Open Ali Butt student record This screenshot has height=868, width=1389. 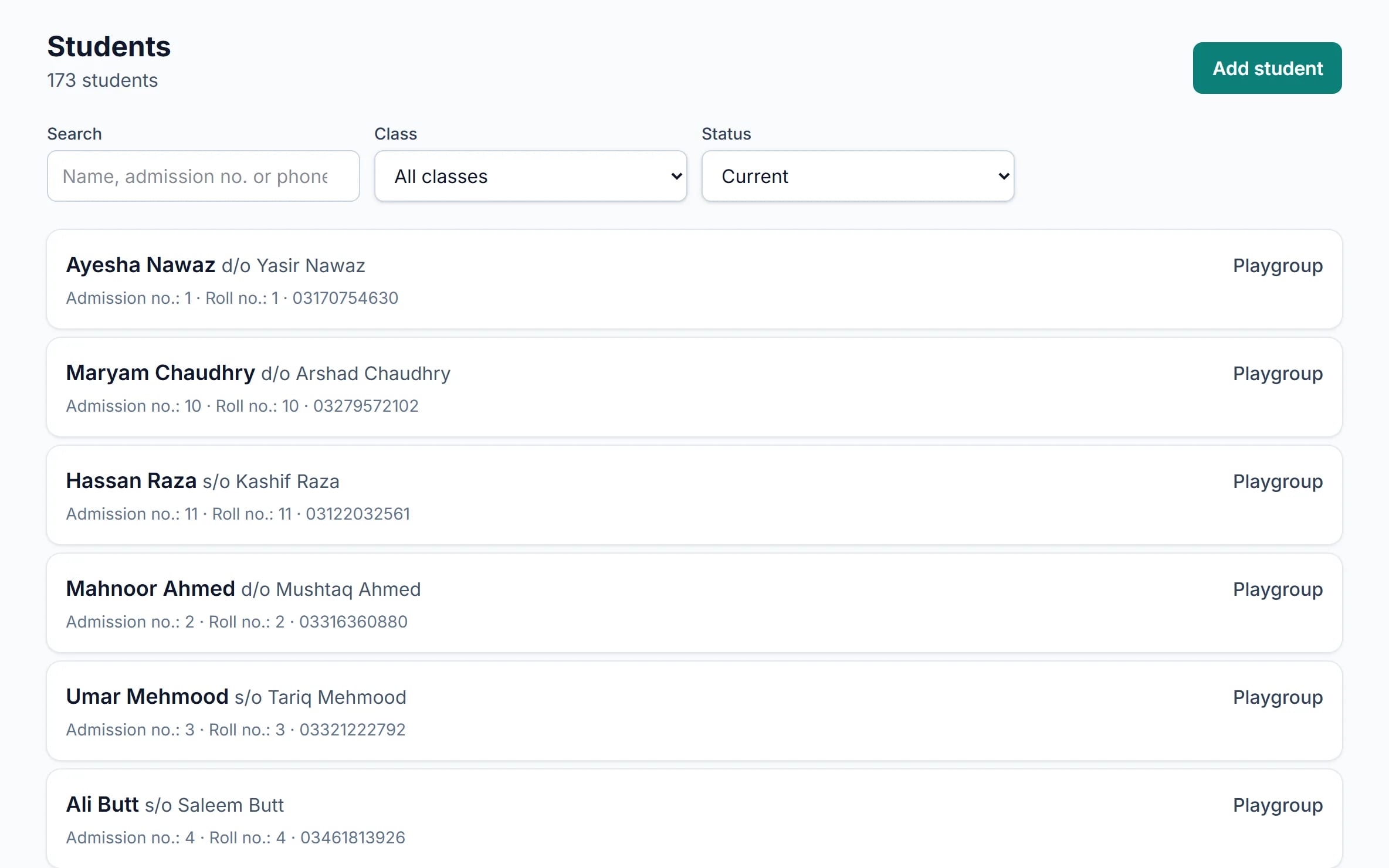pos(694,819)
